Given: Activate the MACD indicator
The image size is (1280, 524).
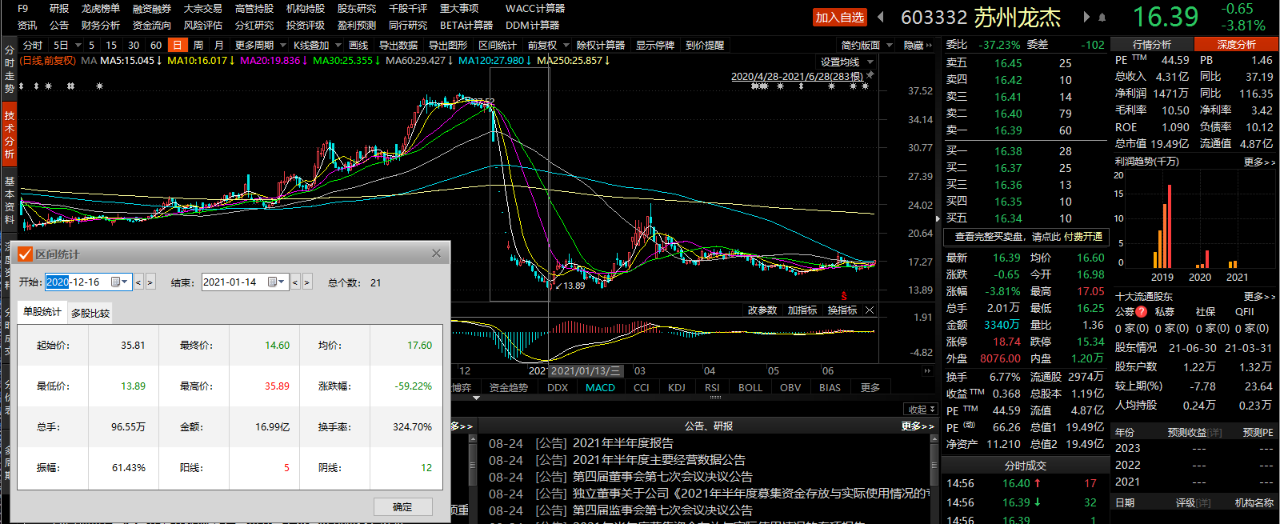Looking at the screenshot, I should pyautogui.click(x=600, y=387).
